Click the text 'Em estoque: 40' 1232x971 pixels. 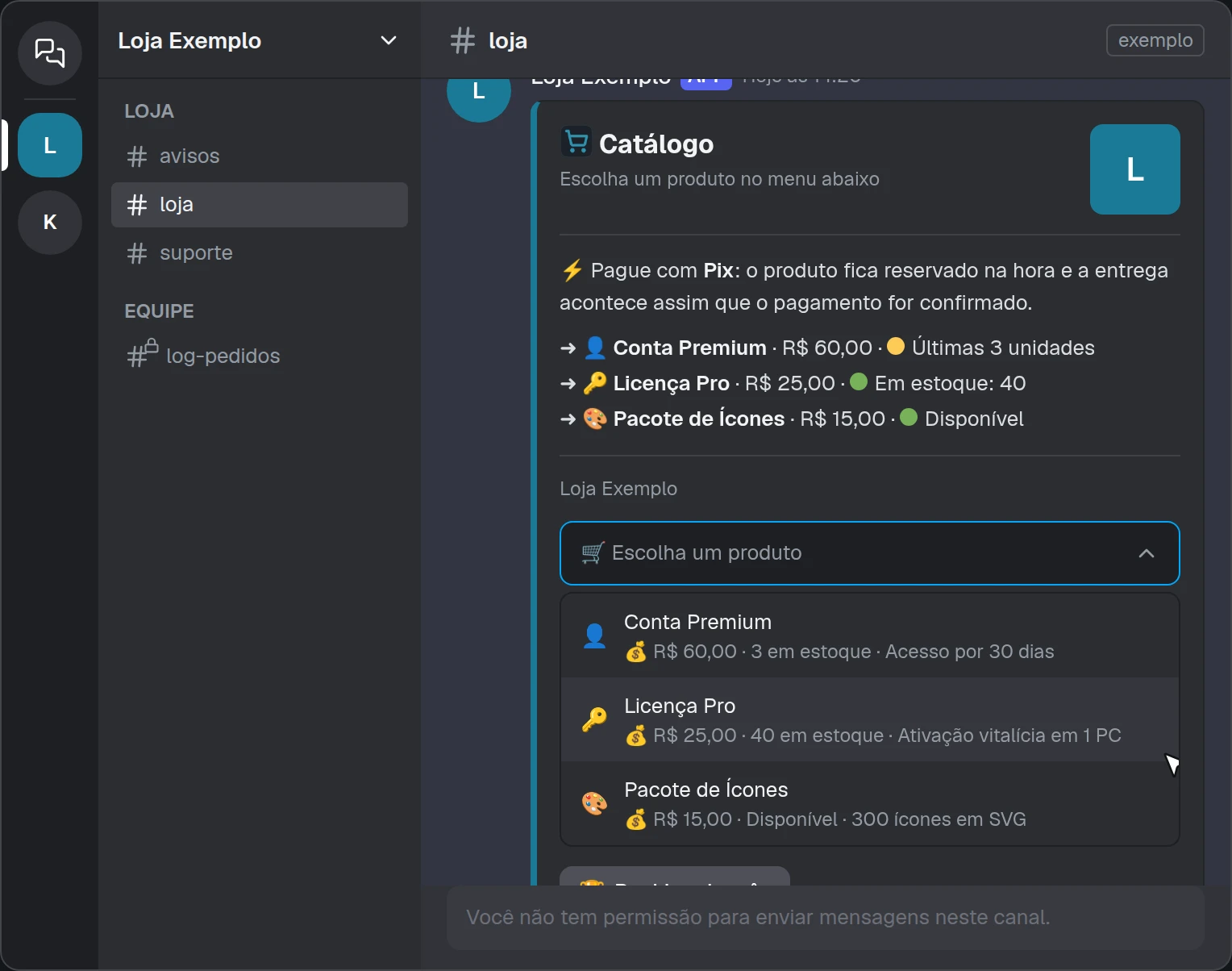(950, 383)
